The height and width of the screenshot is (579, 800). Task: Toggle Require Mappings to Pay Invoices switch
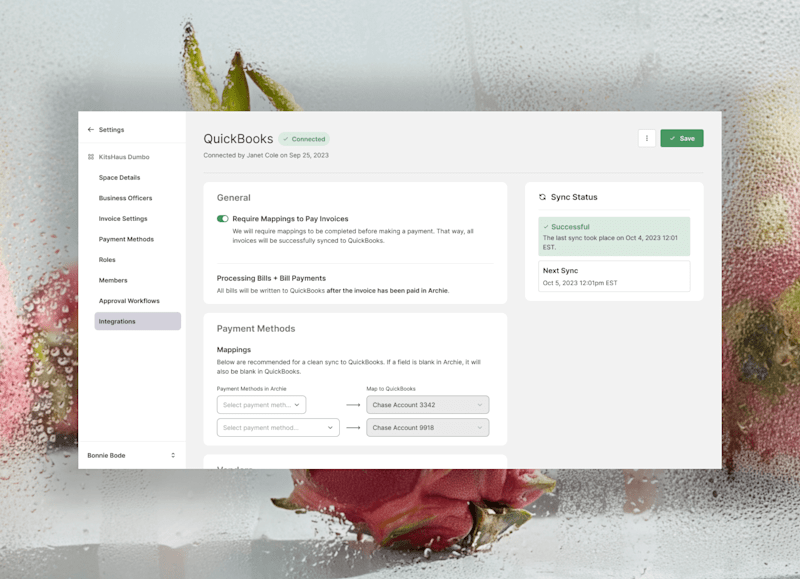[222, 219]
